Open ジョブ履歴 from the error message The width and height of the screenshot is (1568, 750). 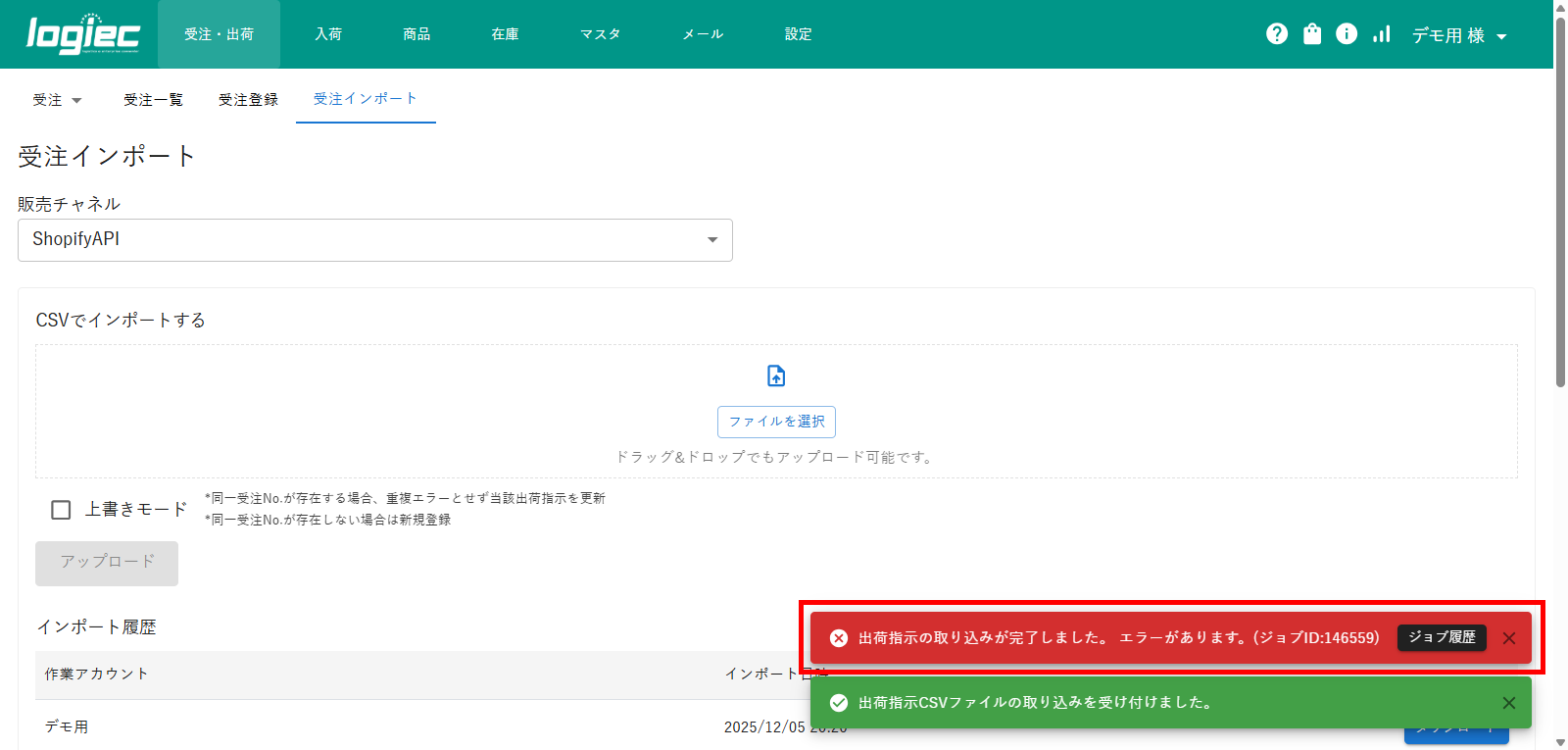pos(1442,637)
